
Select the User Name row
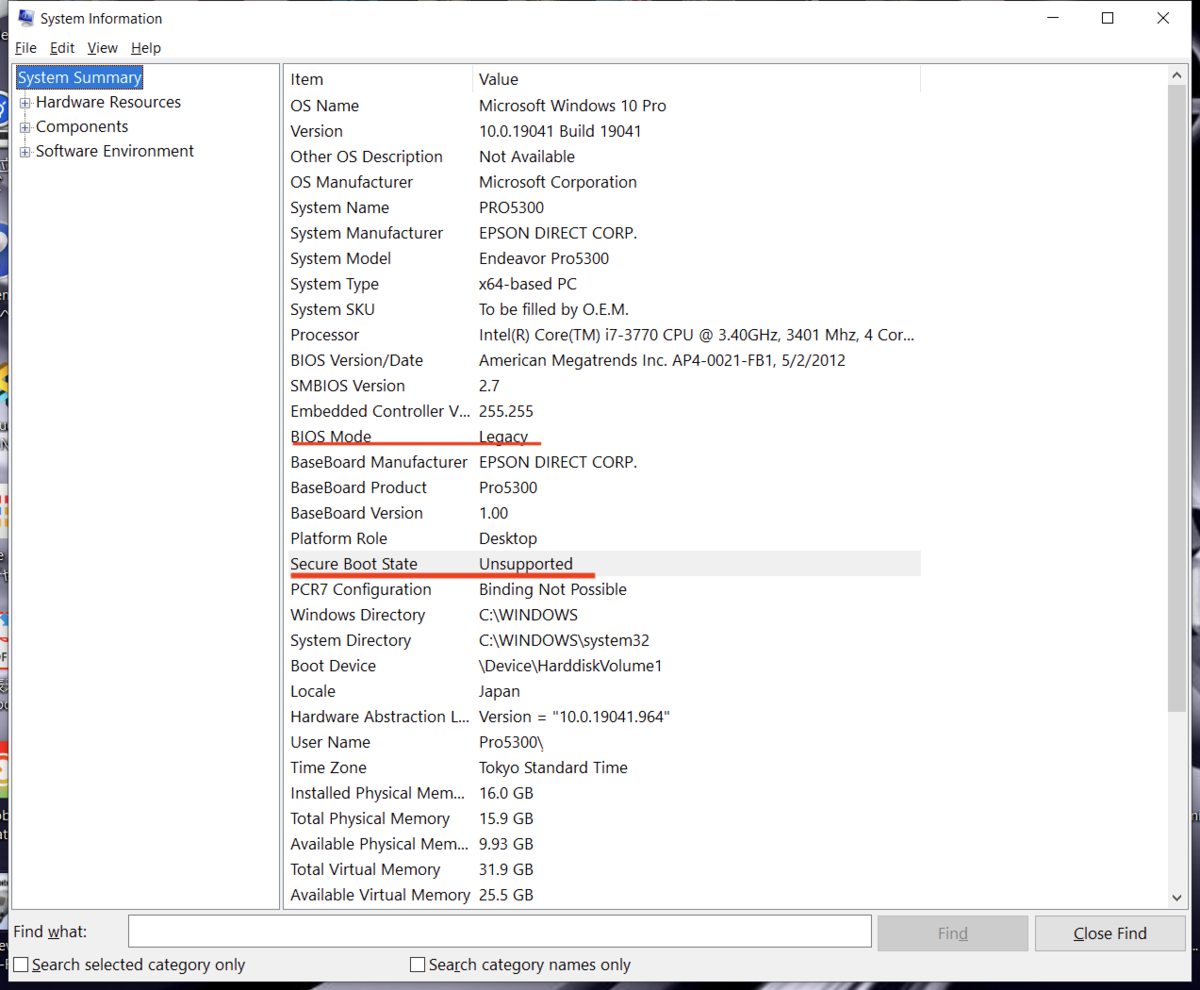pos(604,742)
